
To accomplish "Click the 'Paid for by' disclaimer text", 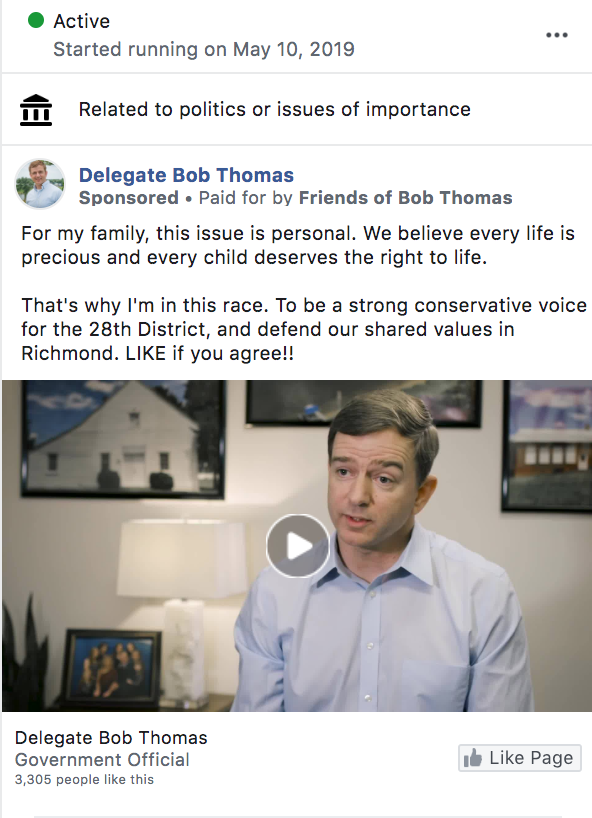I will point(245,198).
